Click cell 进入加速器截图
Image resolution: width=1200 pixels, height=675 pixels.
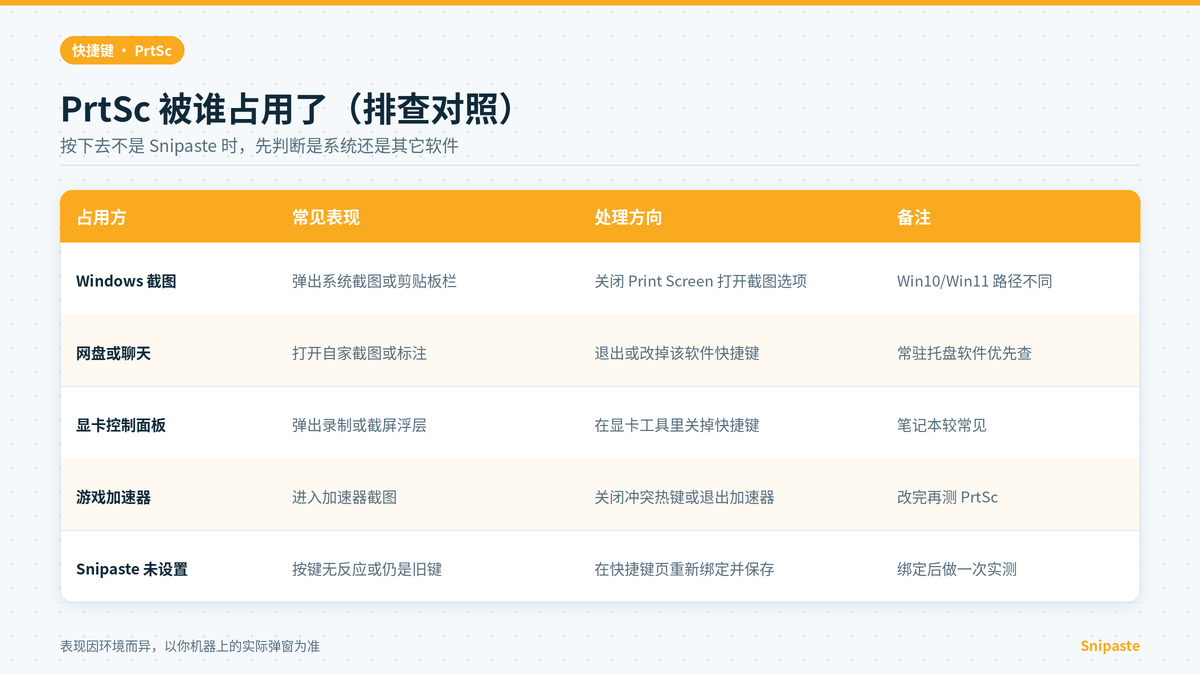[x=344, y=497]
